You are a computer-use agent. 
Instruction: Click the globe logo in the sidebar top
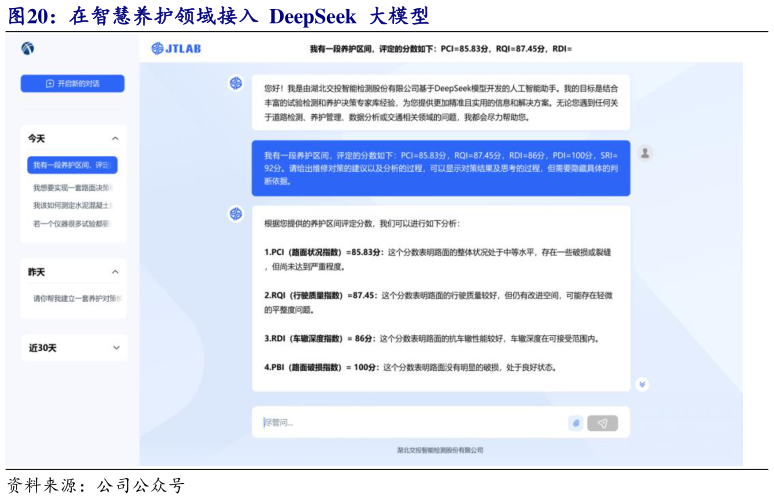(28, 48)
